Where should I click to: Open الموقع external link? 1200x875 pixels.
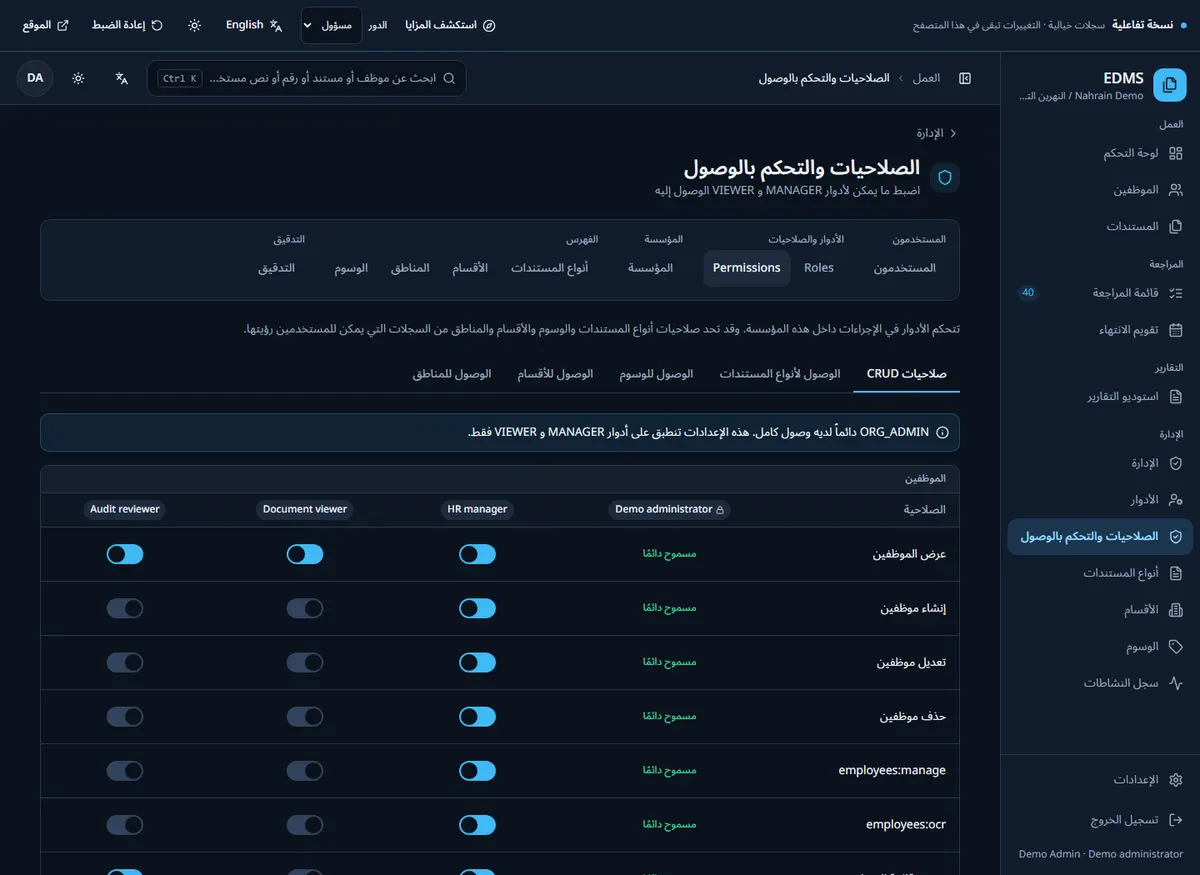45,25
